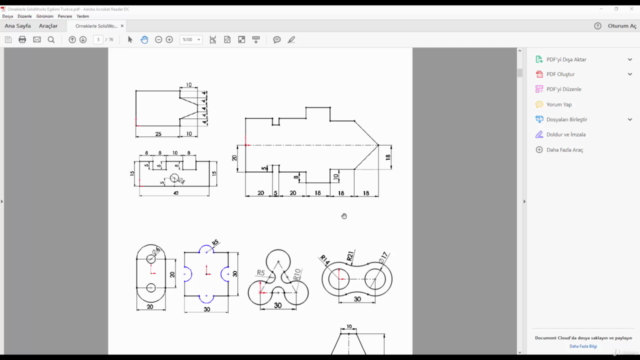Open the Pencere menu
Image resolution: width=640 pixels, height=360 pixels.
pyautogui.click(x=65, y=16)
